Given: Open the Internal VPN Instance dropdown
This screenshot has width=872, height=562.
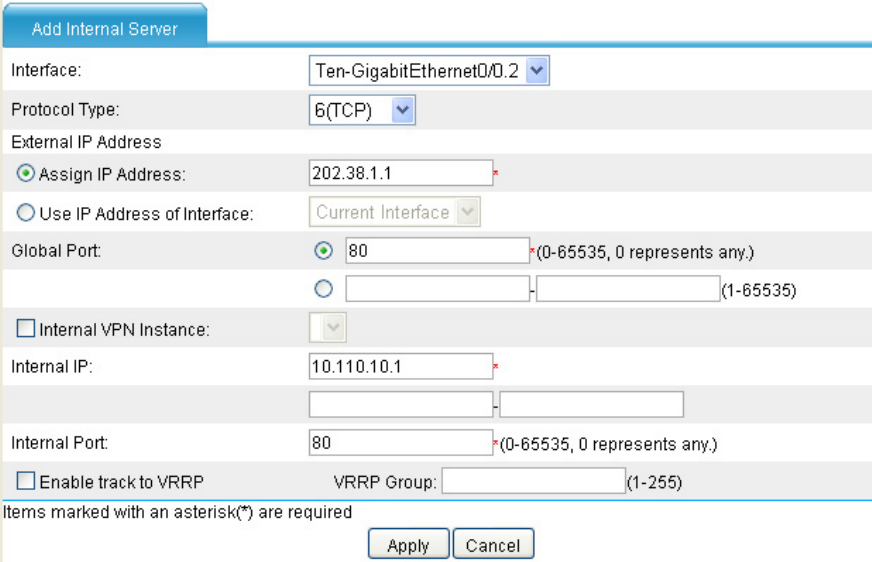Looking at the screenshot, I should pos(328,327).
